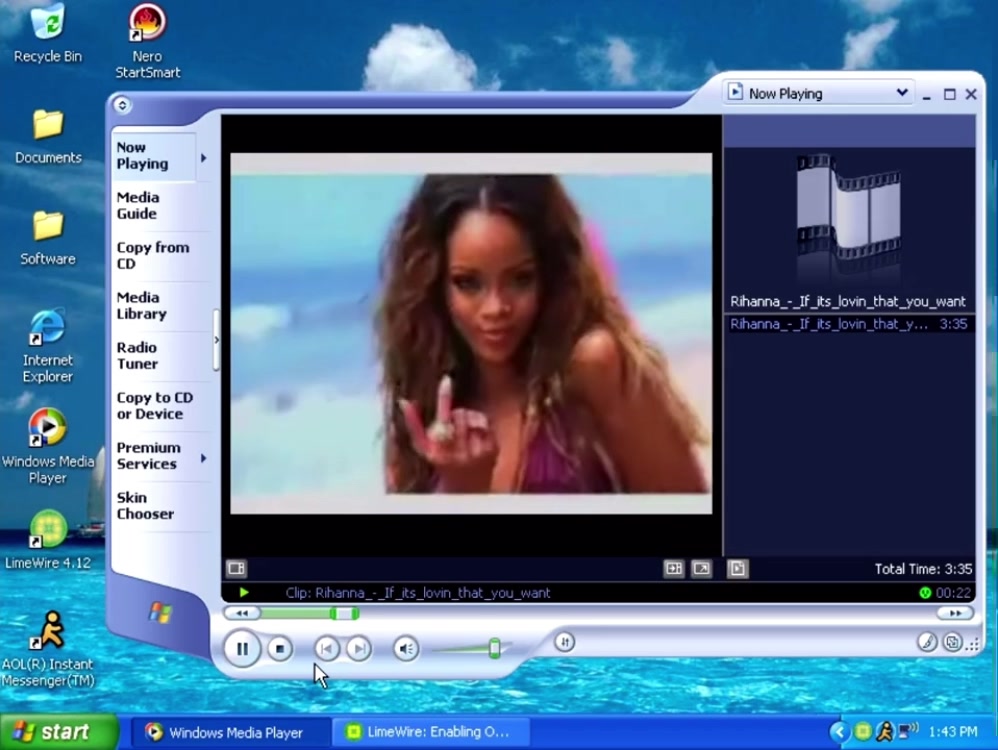Collapse the sidebar with the small side arrow

coord(216,340)
